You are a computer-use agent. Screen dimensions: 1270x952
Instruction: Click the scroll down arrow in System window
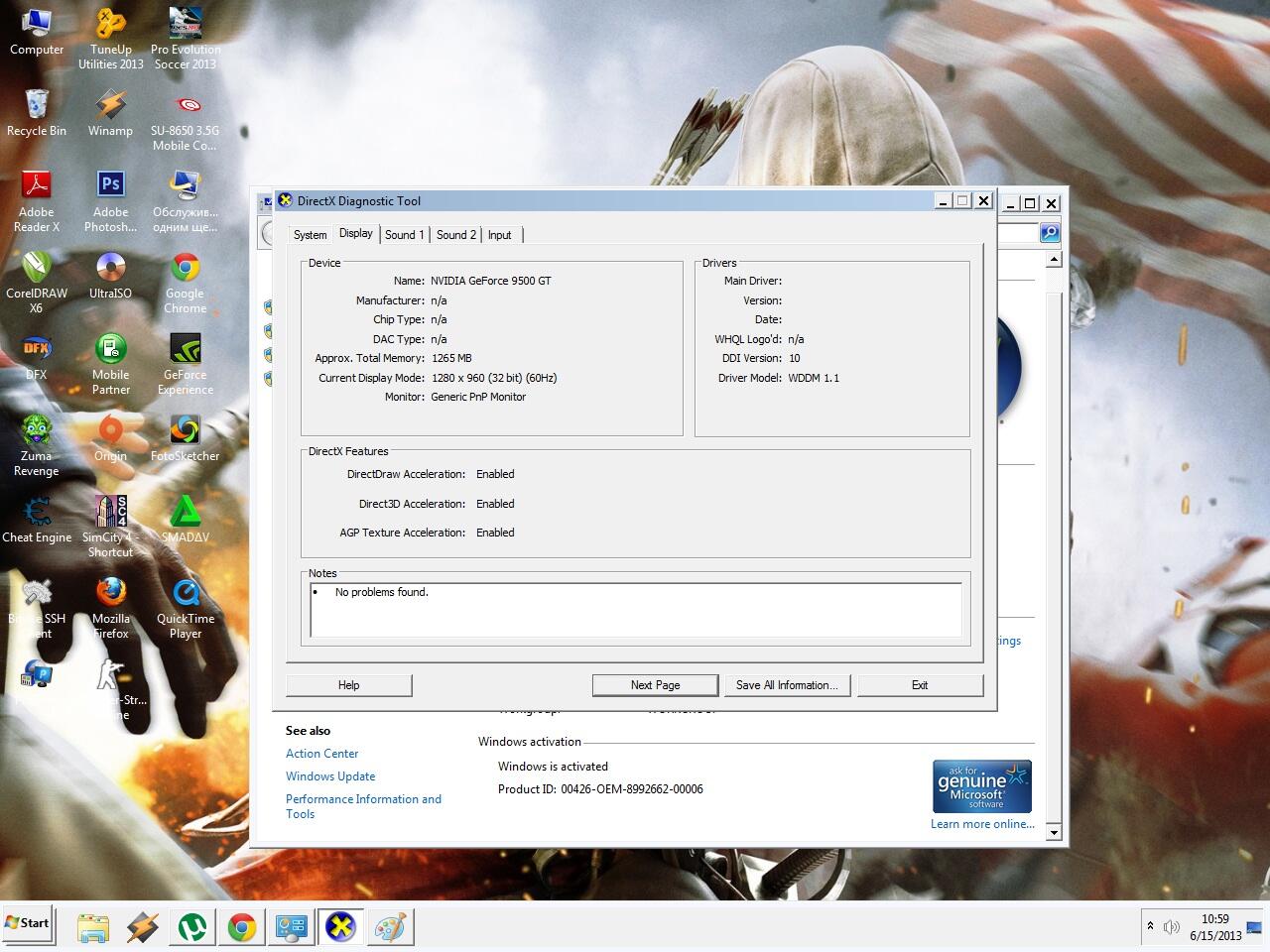point(1054,832)
